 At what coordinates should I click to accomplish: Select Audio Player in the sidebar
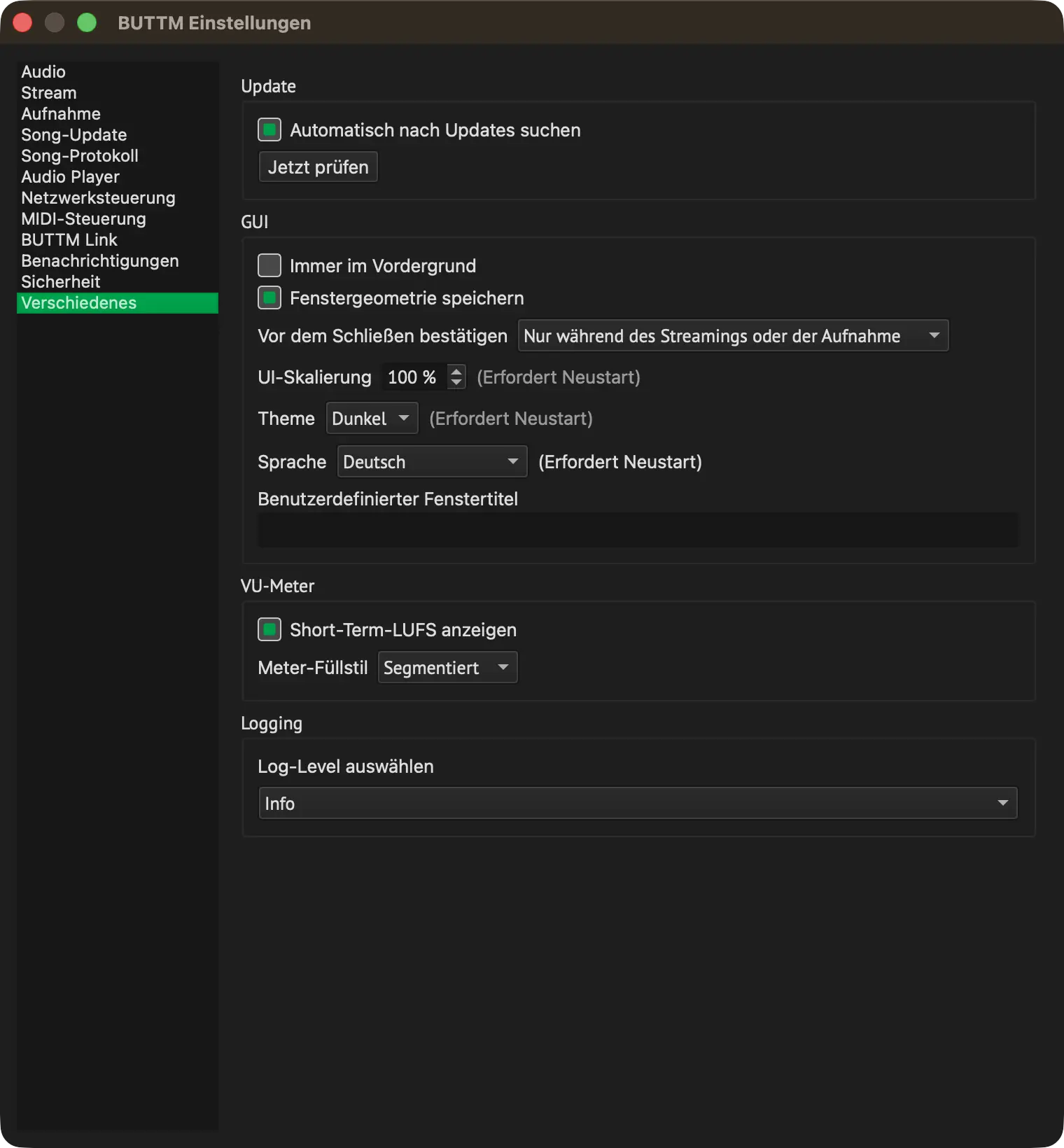(x=118, y=177)
